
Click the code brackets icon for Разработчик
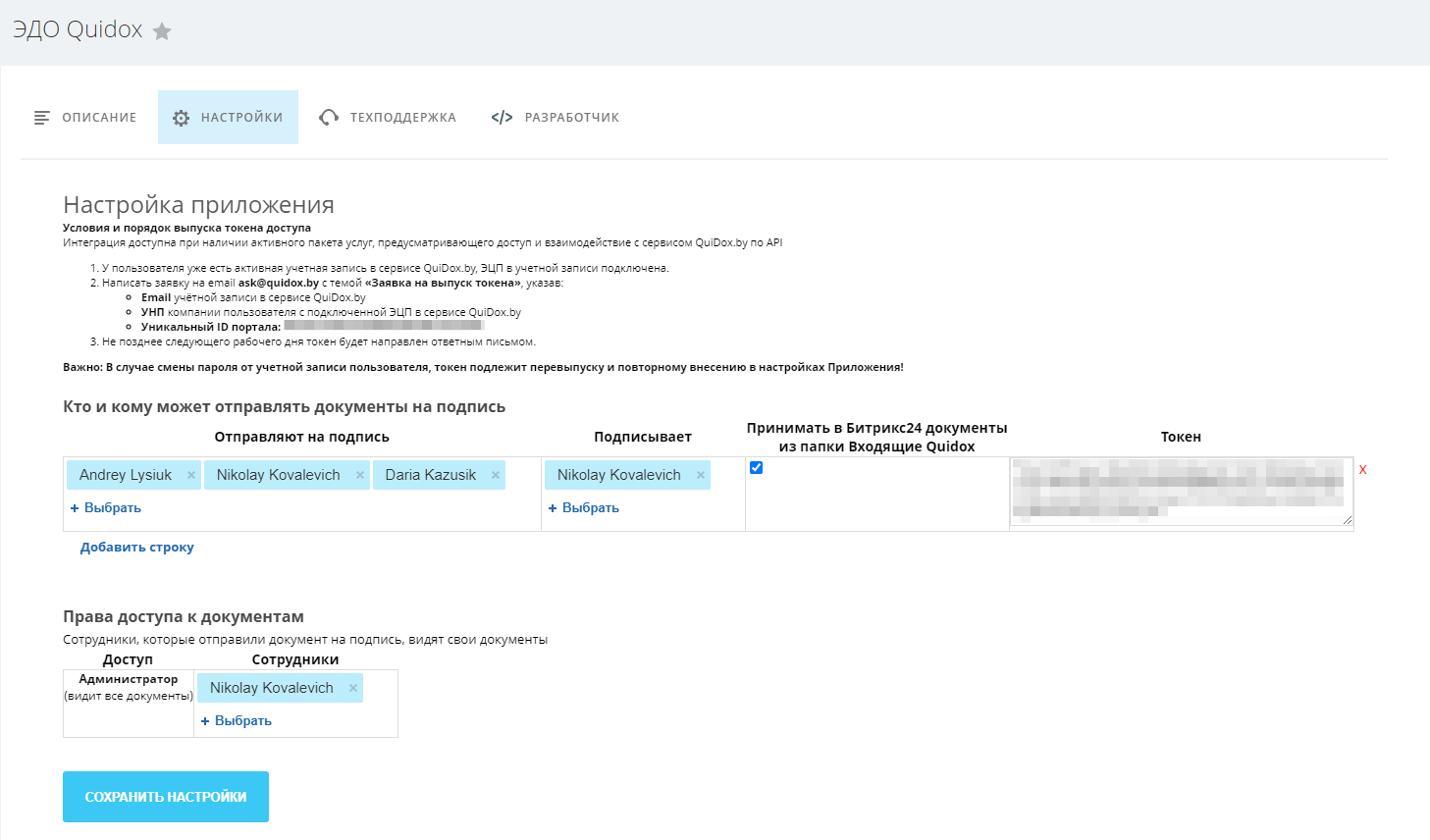(502, 118)
